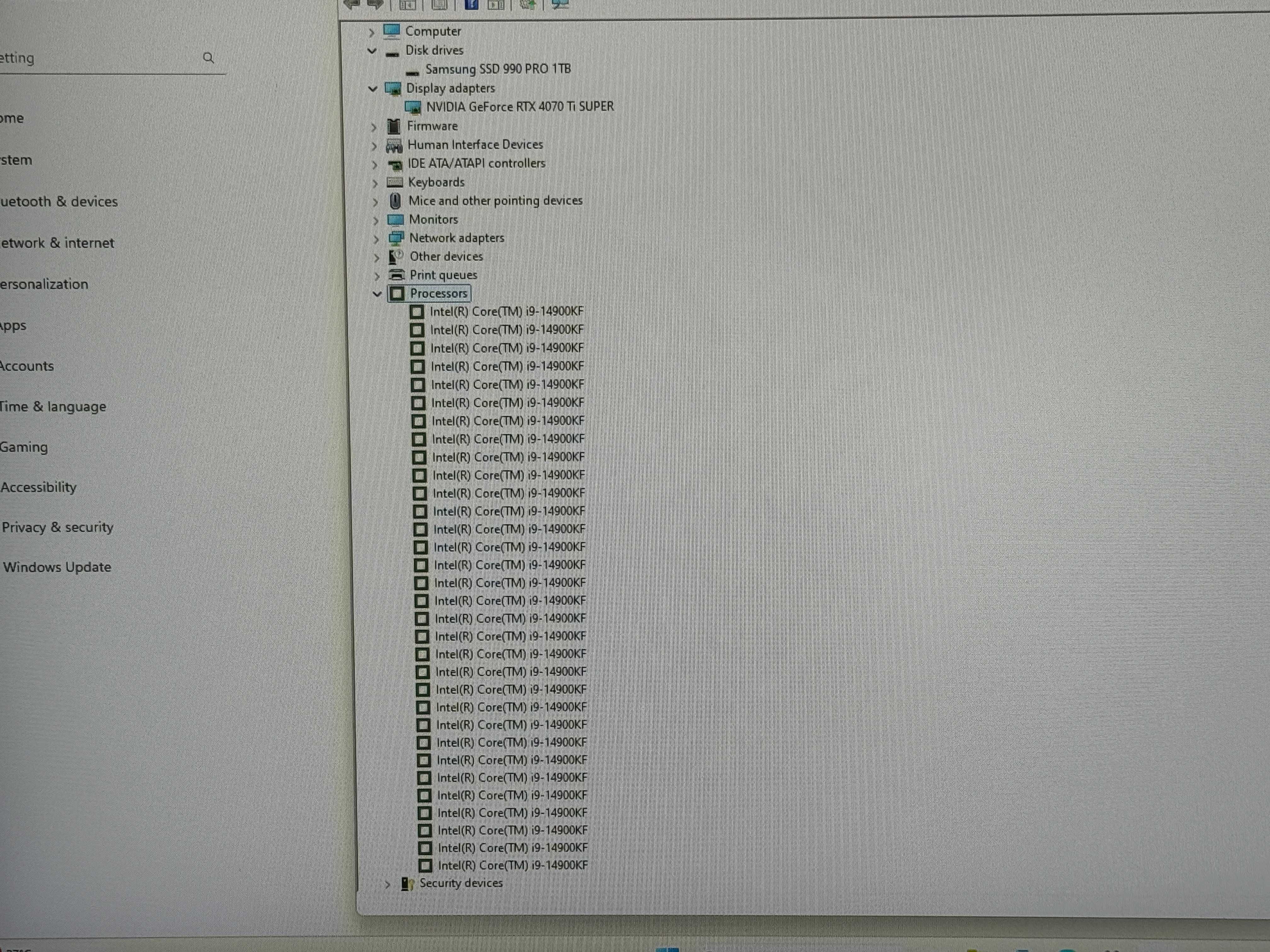Expand the Security devices node
This screenshot has width=1270, height=952.
click(387, 884)
